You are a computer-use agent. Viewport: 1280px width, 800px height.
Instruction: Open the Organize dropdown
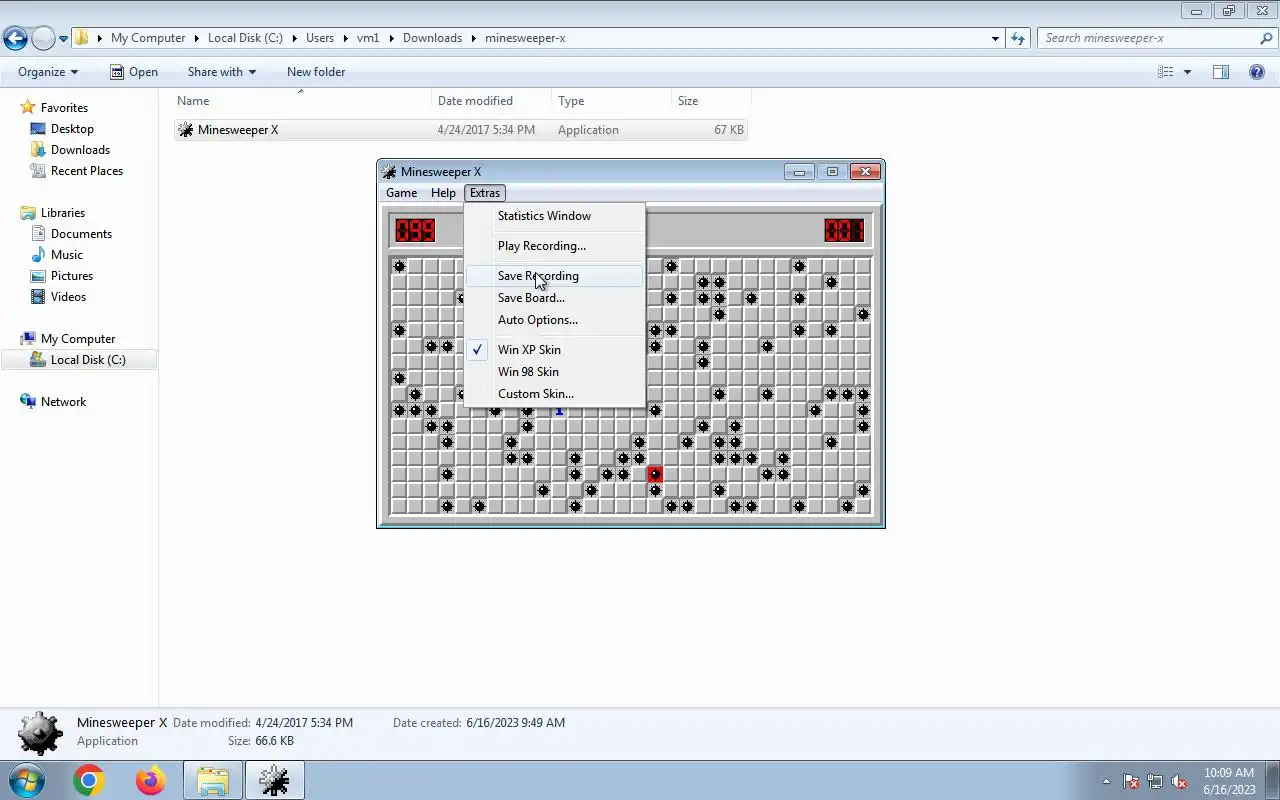point(48,72)
